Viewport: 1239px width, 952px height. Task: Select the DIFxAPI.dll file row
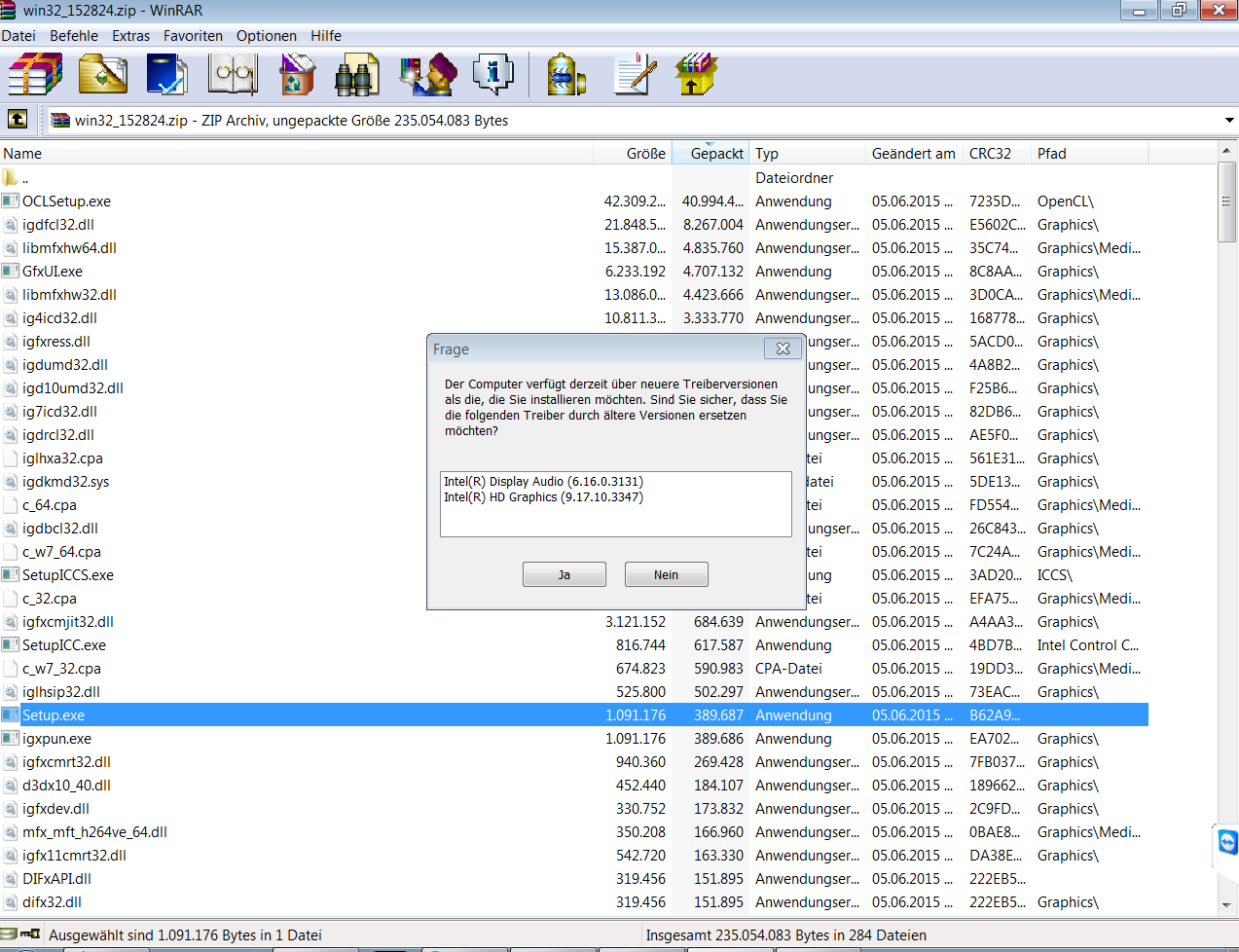tap(574, 879)
